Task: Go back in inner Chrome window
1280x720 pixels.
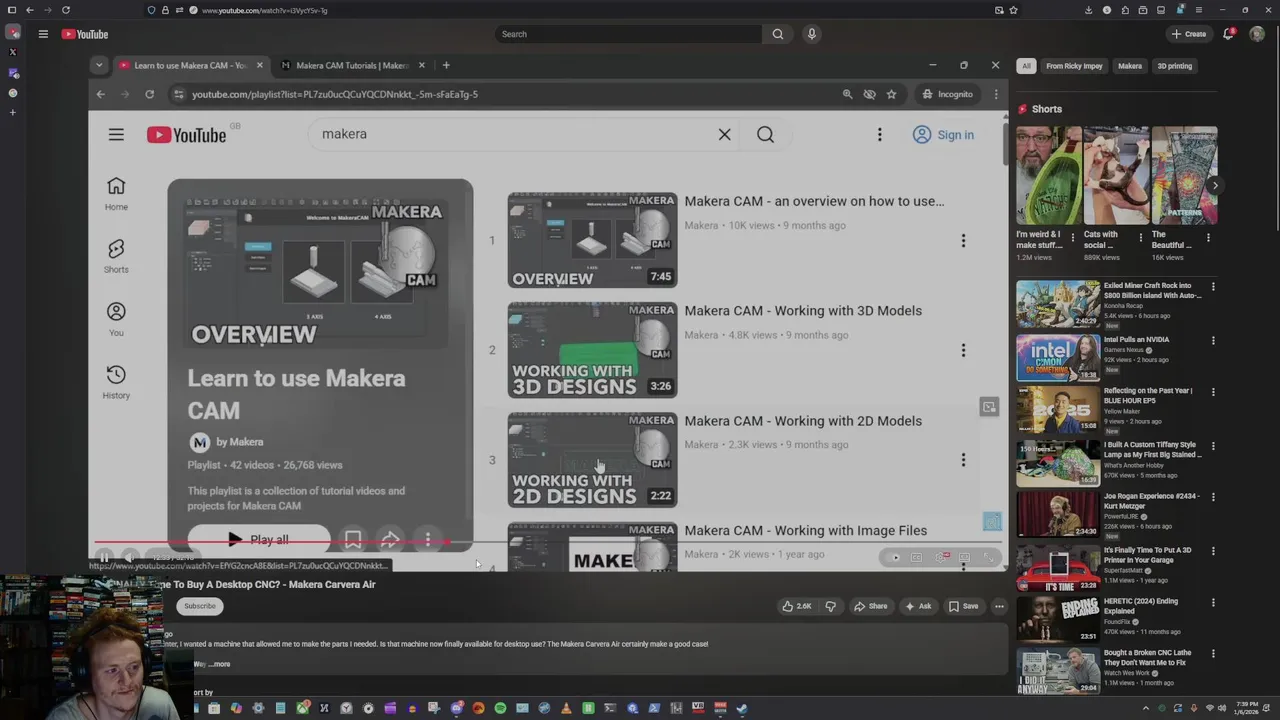Action: tap(100, 94)
